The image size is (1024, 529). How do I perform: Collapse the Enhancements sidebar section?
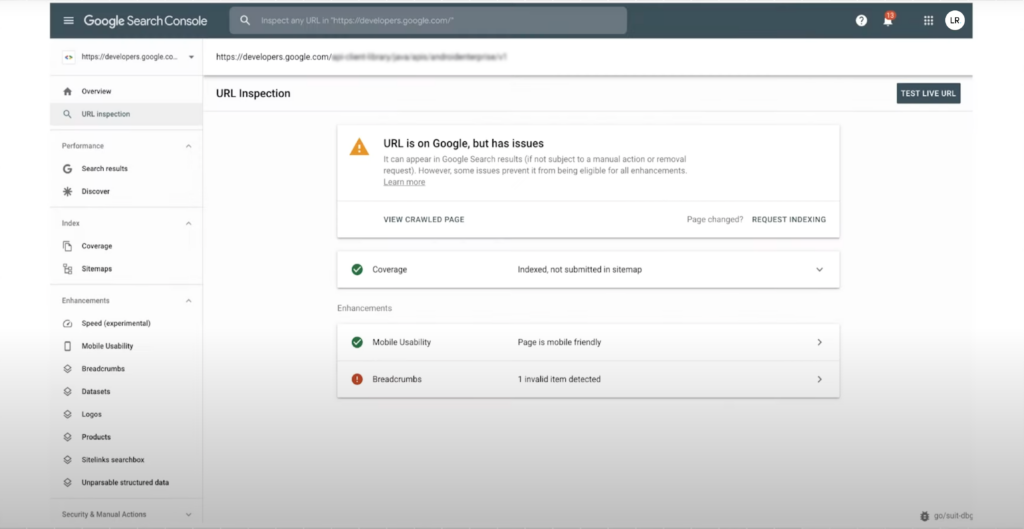pyautogui.click(x=189, y=301)
